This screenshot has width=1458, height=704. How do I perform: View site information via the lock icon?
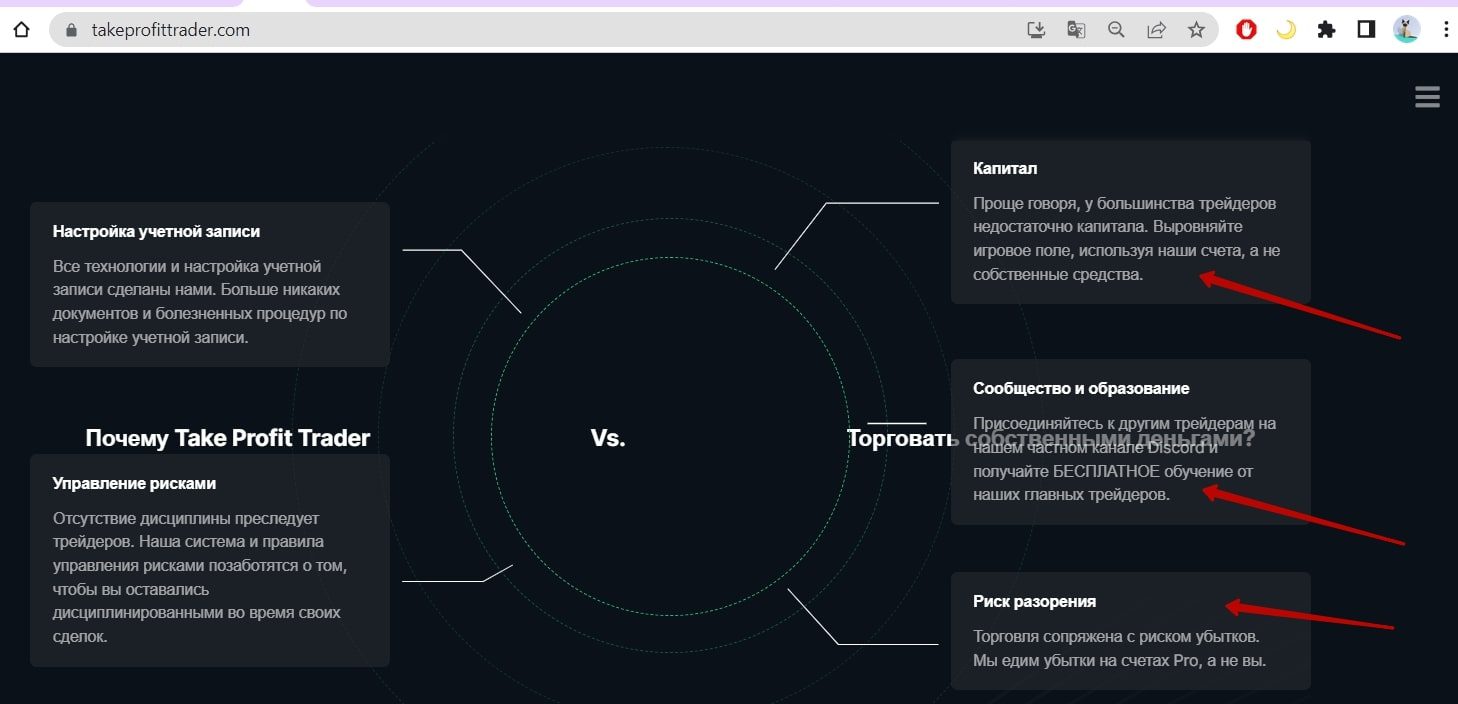(x=71, y=30)
